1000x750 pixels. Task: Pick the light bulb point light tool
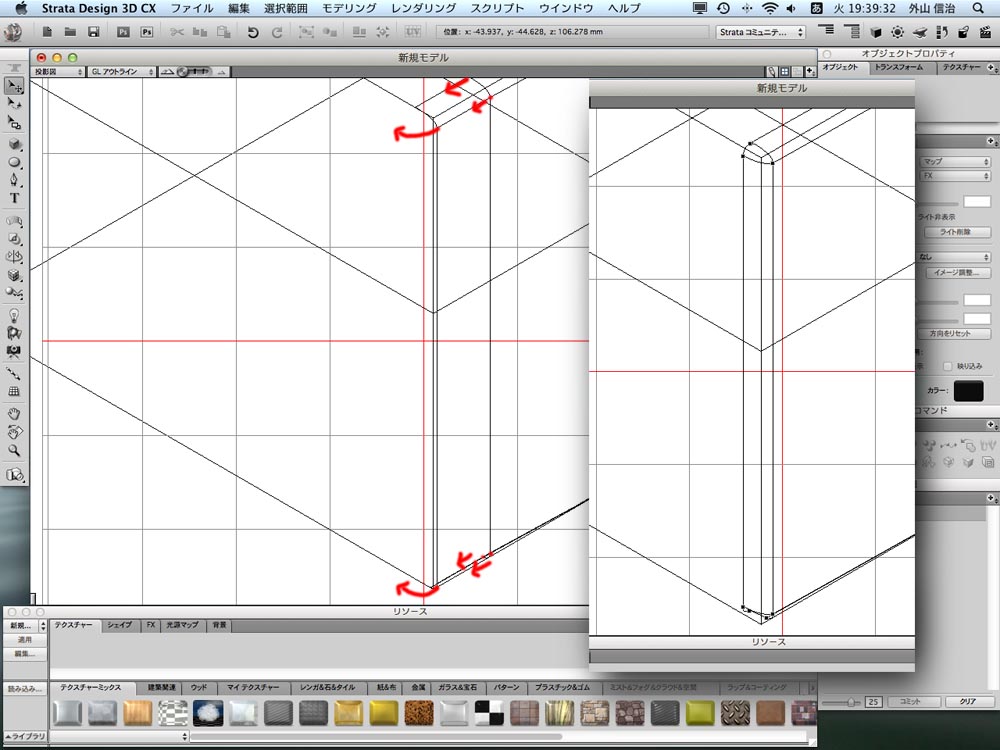tap(14, 315)
